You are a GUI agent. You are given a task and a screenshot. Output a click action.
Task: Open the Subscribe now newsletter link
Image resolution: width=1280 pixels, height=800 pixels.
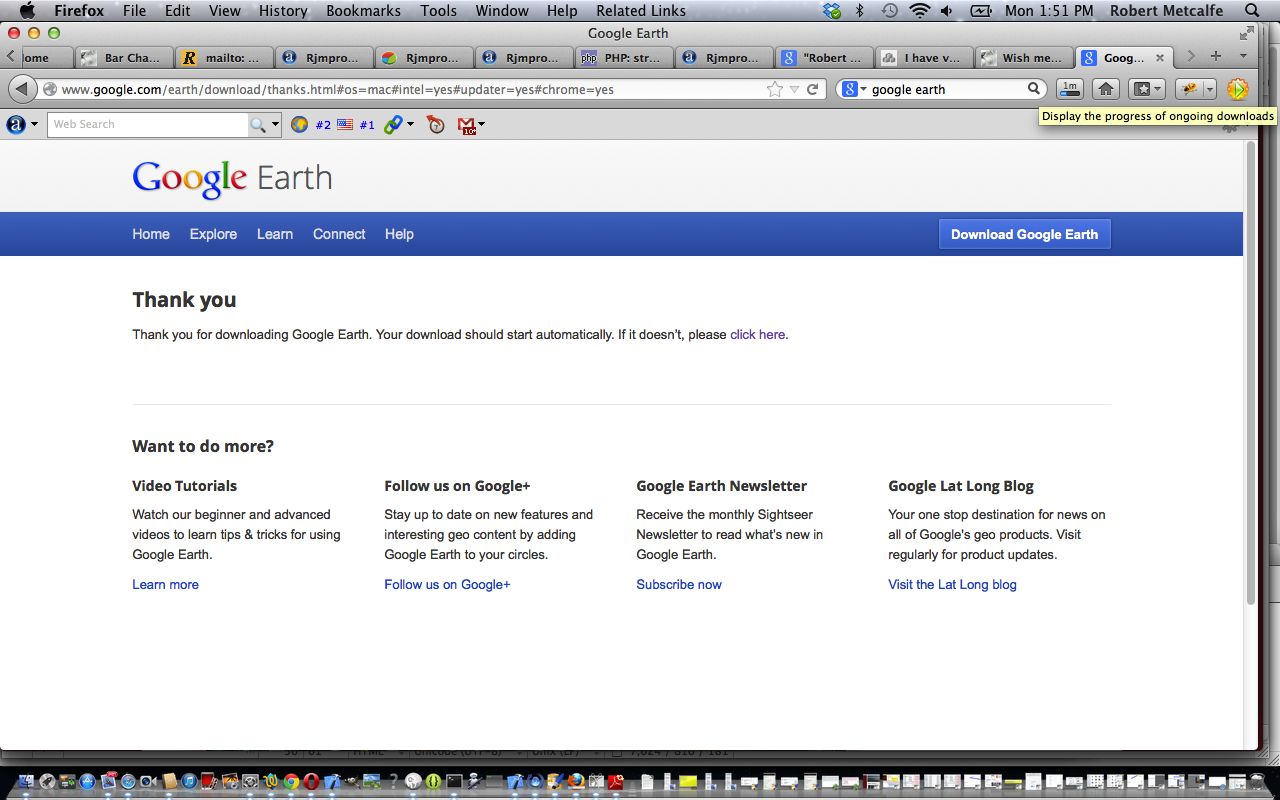[678, 585]
